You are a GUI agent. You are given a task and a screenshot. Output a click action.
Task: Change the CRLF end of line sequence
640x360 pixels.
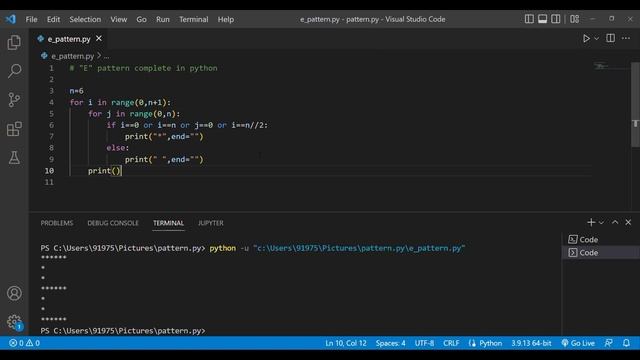[451, 343]
